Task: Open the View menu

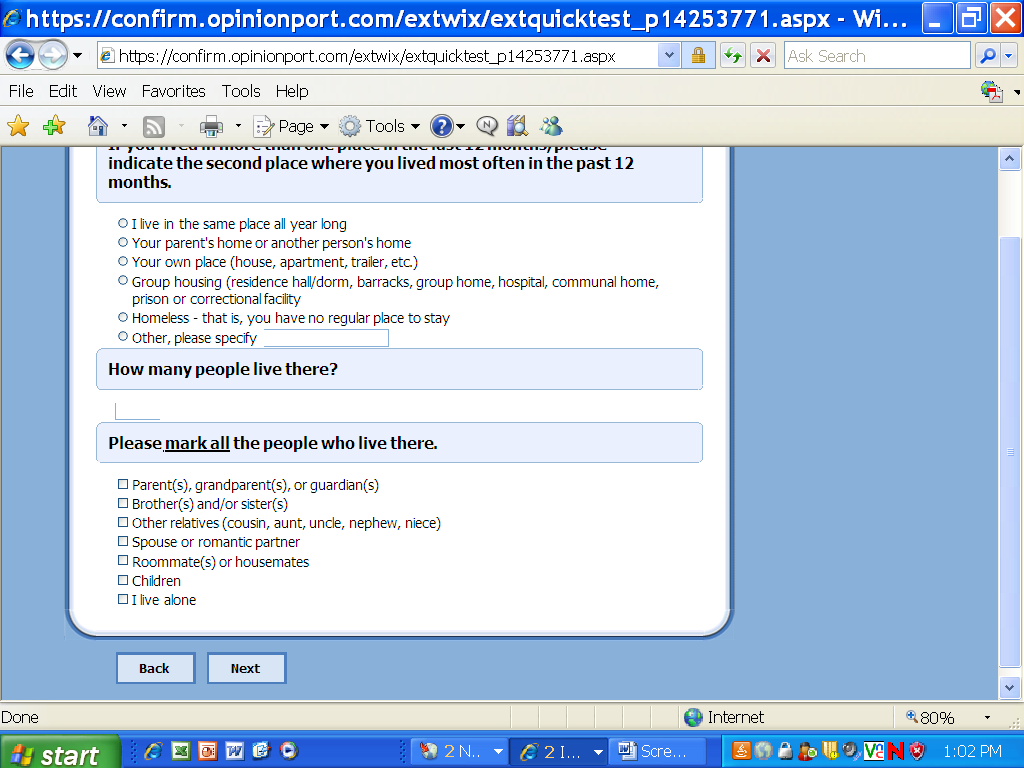Action: pyautogui.click(x=109, y=91)
